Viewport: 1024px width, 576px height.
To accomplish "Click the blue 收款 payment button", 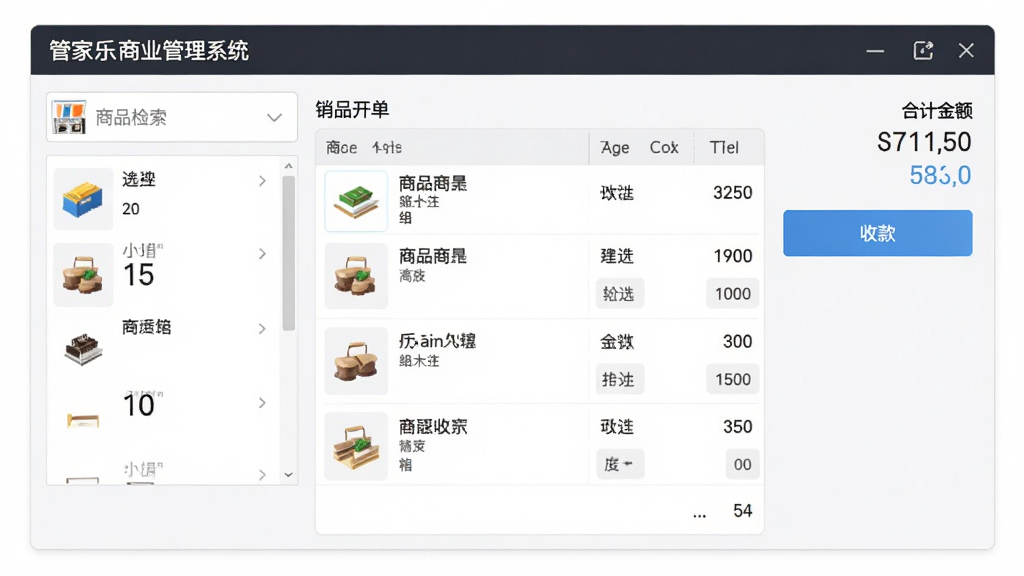I will point(877,233).
